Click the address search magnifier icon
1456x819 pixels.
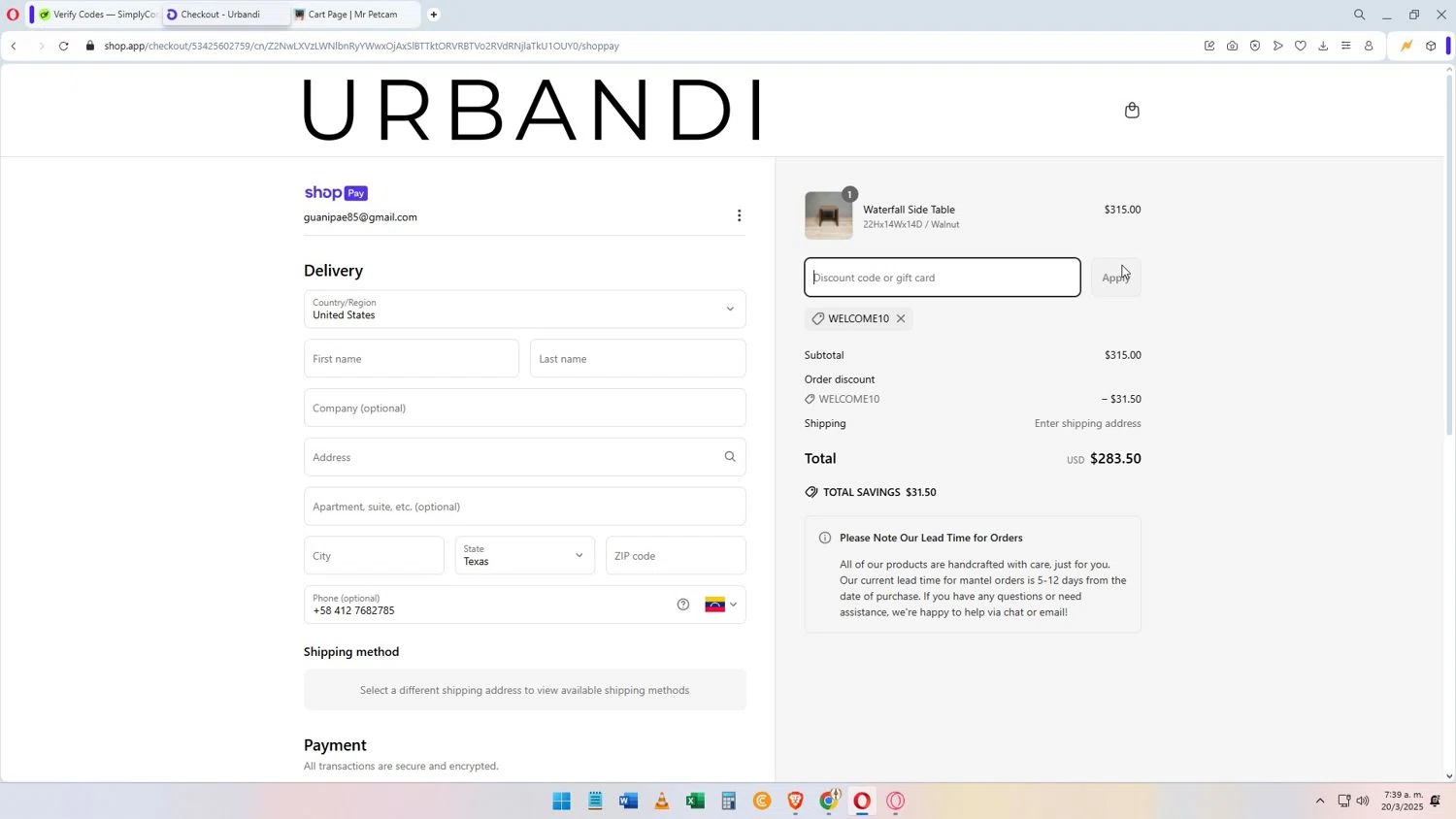pos(730,457)
